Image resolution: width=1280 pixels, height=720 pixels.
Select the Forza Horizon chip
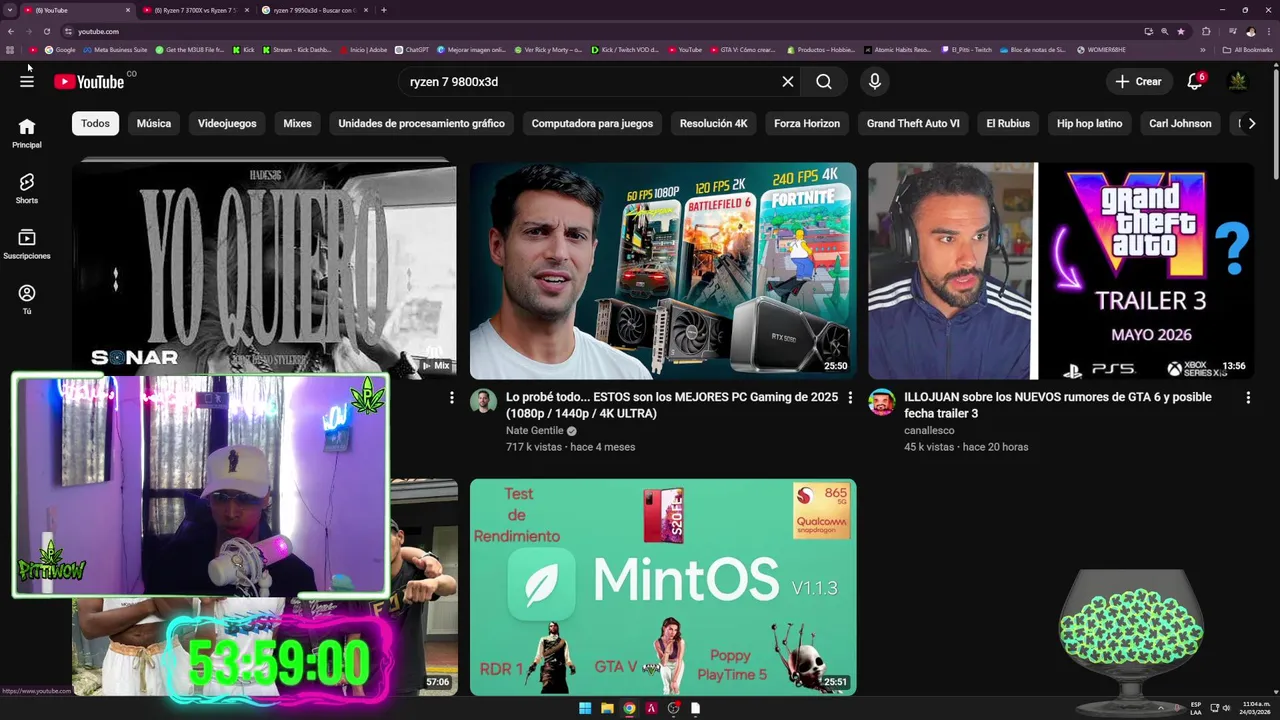point(807,123)
